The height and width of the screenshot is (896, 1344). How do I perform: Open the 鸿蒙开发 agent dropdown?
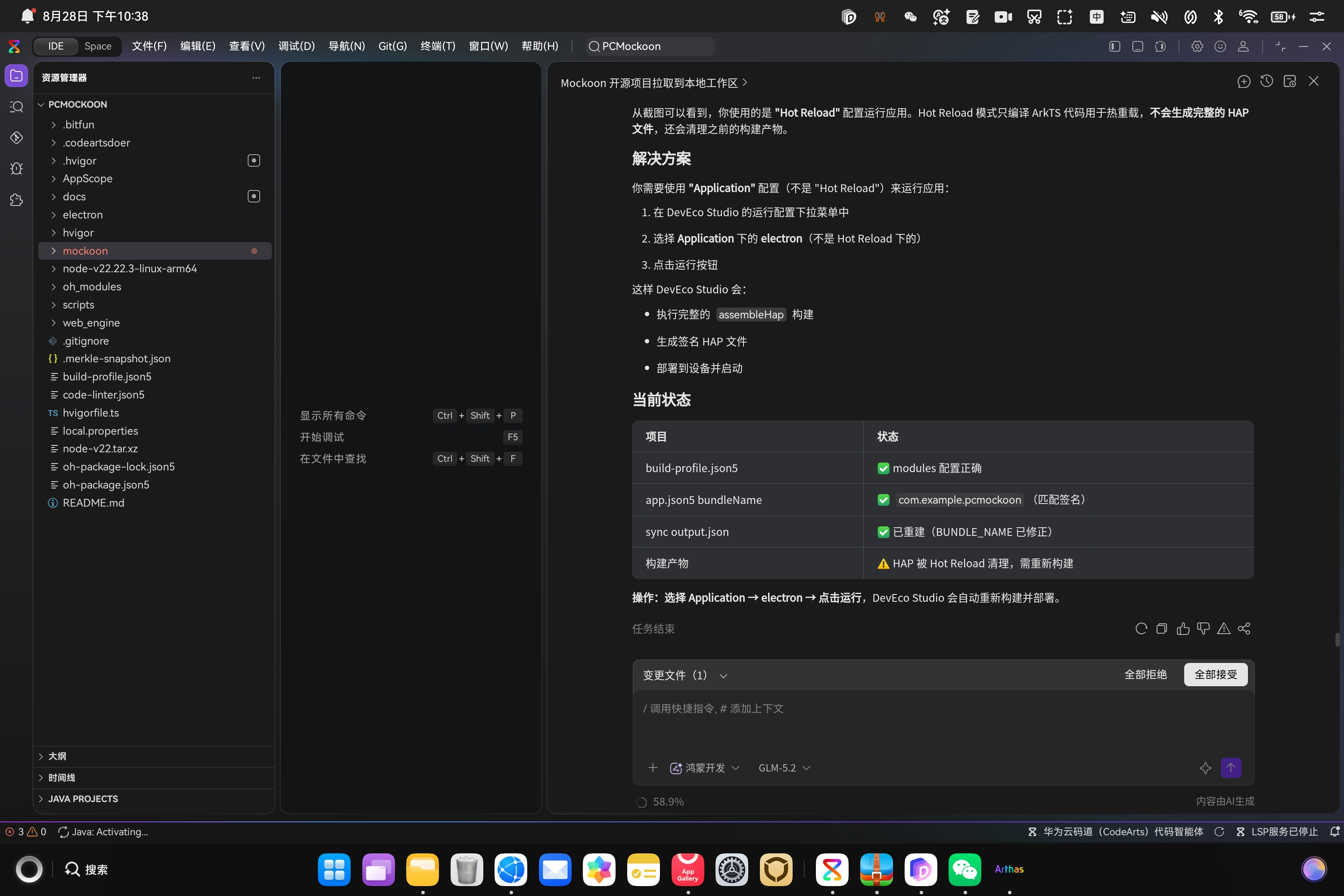click(705, 768)
